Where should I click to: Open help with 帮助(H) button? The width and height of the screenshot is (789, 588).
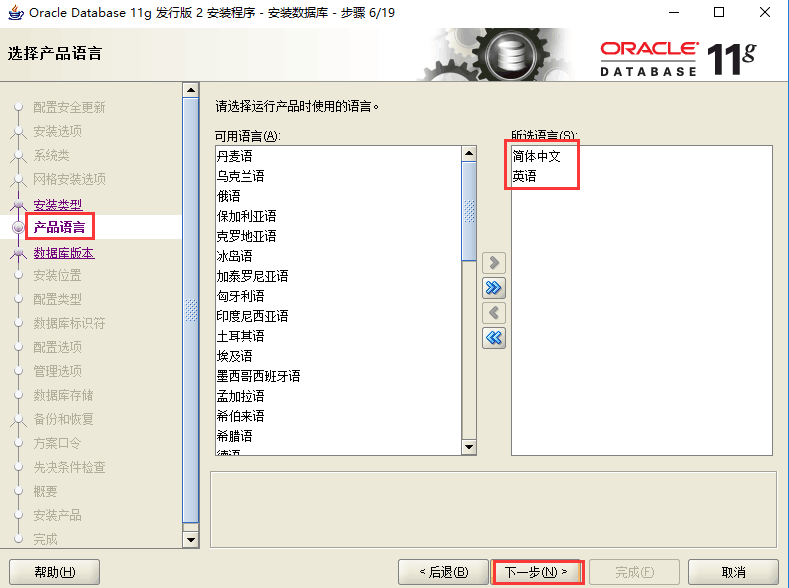tap(54, 572)
